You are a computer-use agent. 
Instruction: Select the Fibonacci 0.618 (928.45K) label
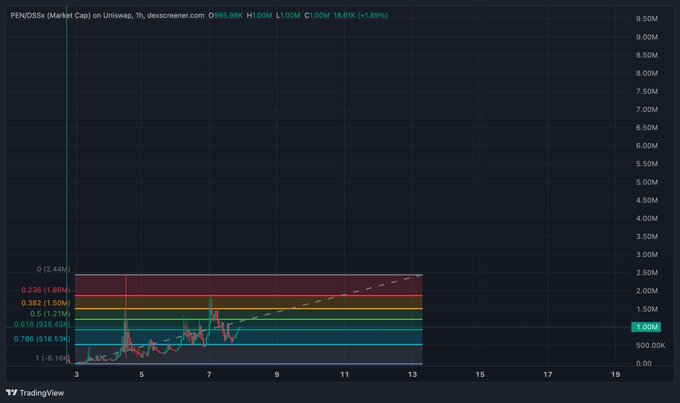(42, 324)
